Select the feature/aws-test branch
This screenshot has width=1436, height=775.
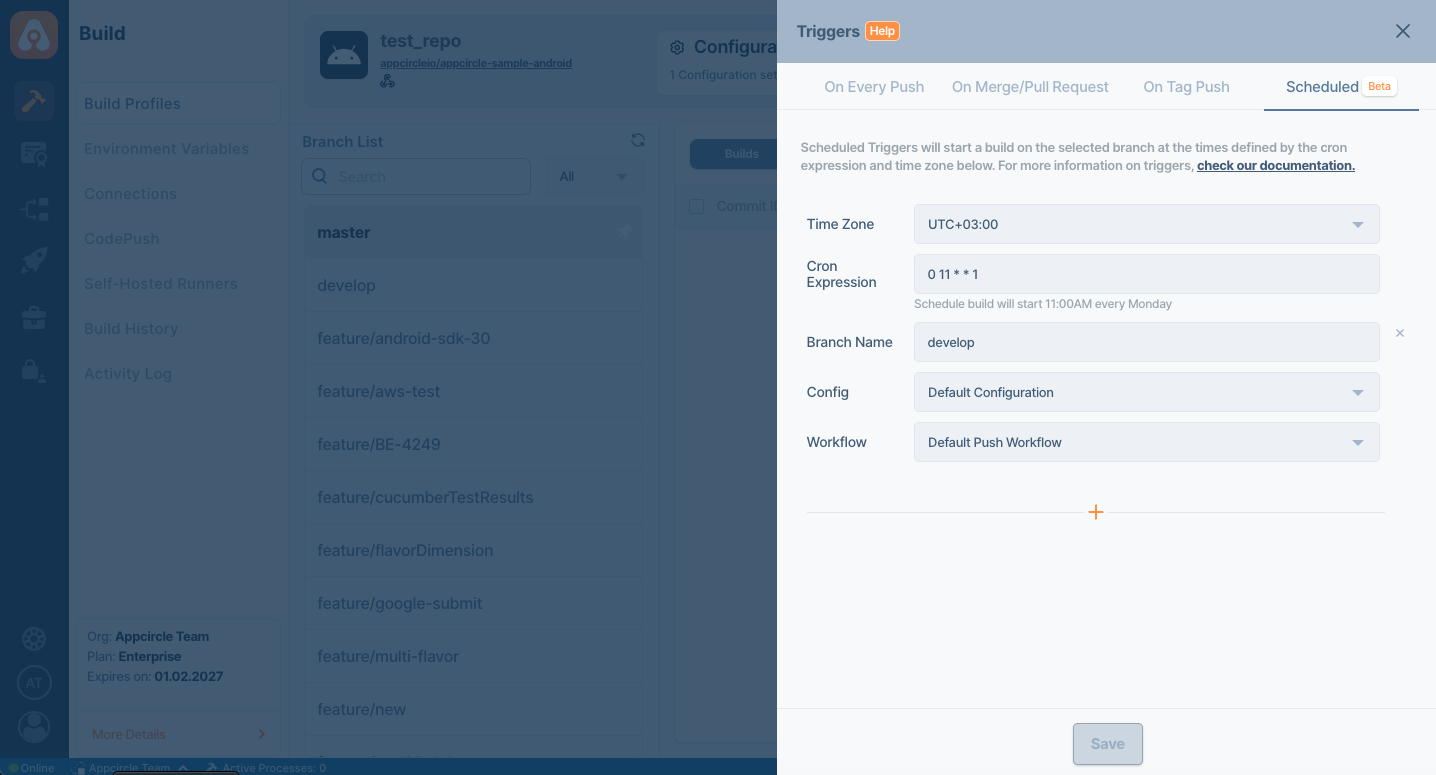pos(473,391)
